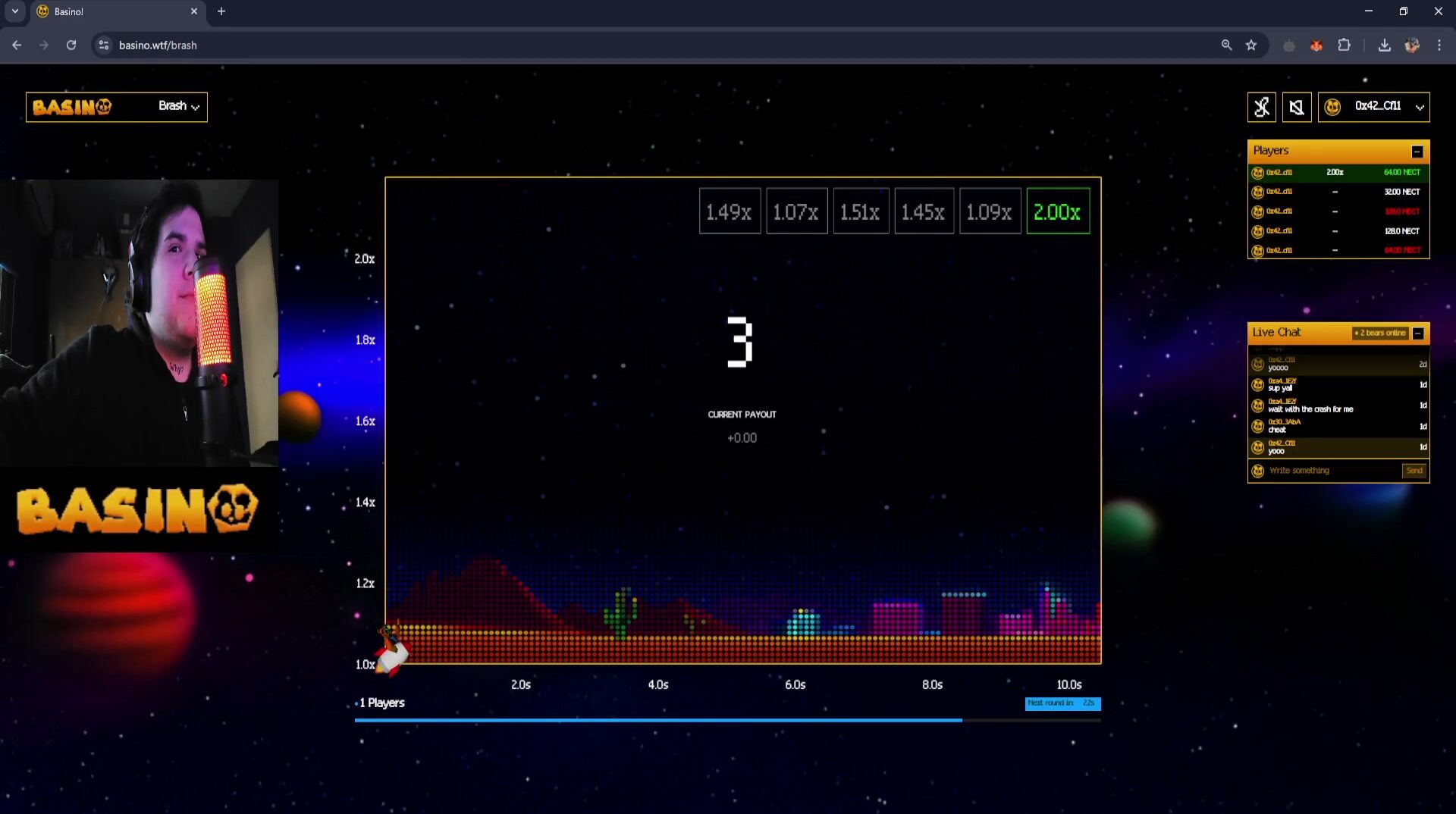1456x814 pixels.
Task: Open the Brash game selector dropdown
Action: coord(179,106)
